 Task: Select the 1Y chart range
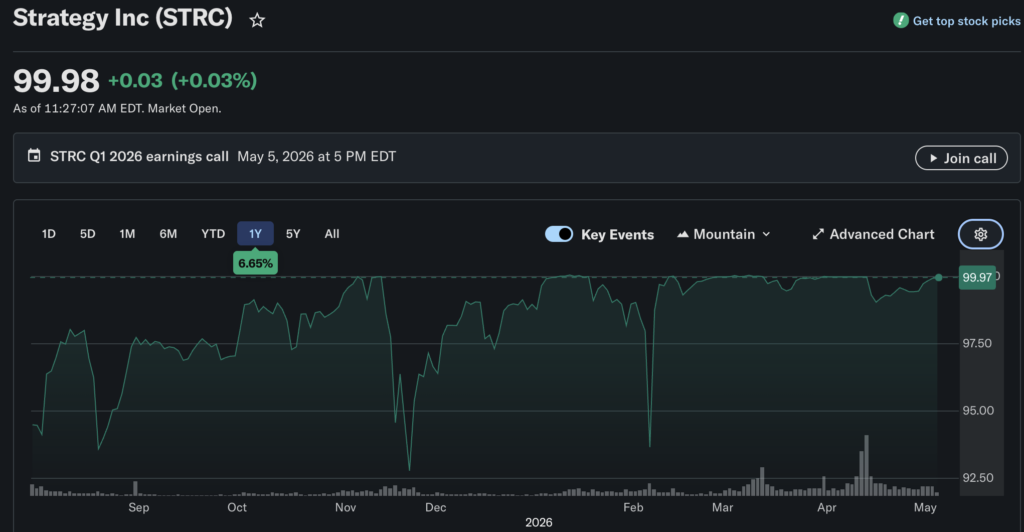(255, 234)
